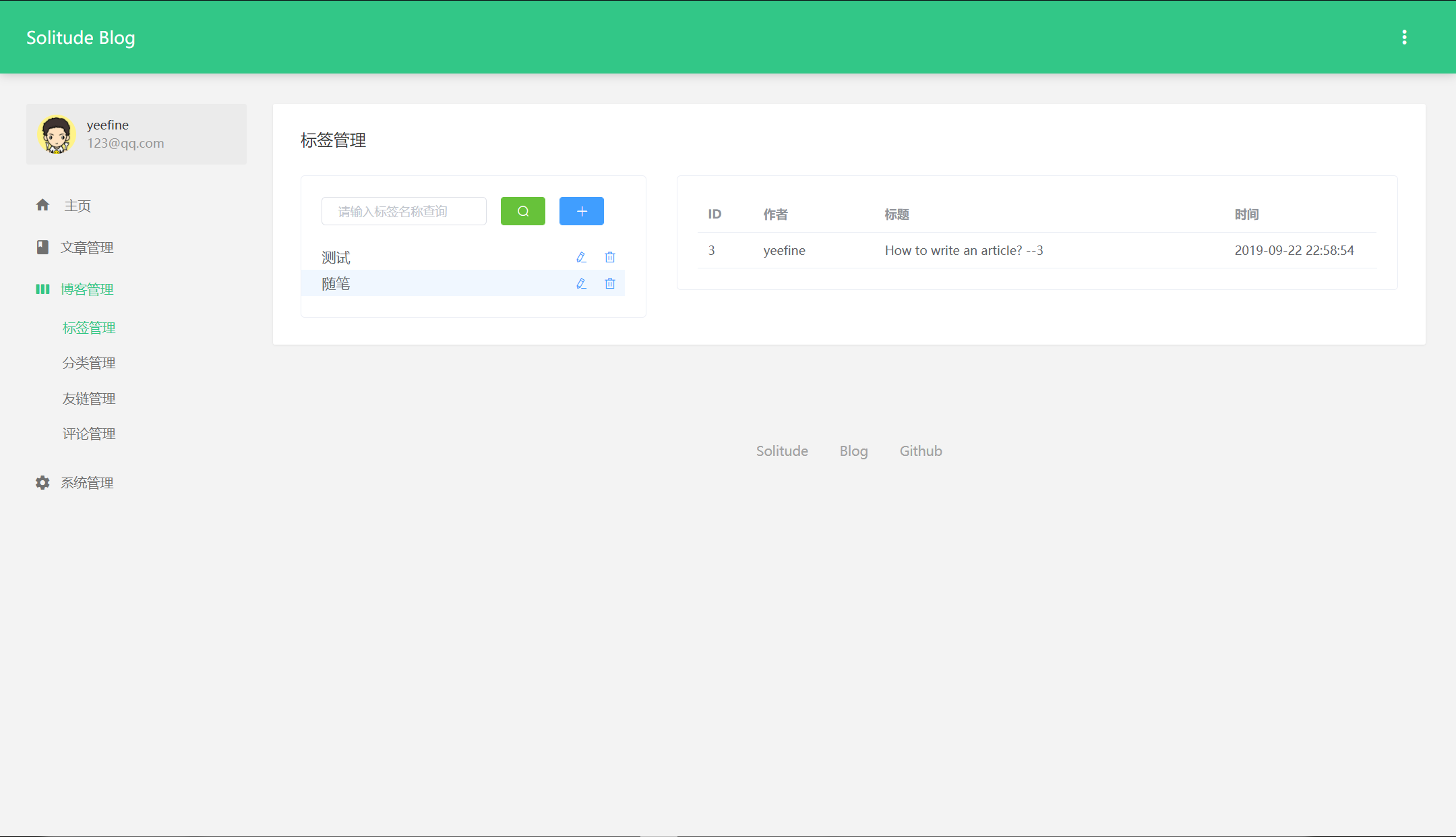Viewport: 1456px width, 837px height.
Task: Collapse the 博客管理 sidebar menu
Action: click(x=86, y=289)
